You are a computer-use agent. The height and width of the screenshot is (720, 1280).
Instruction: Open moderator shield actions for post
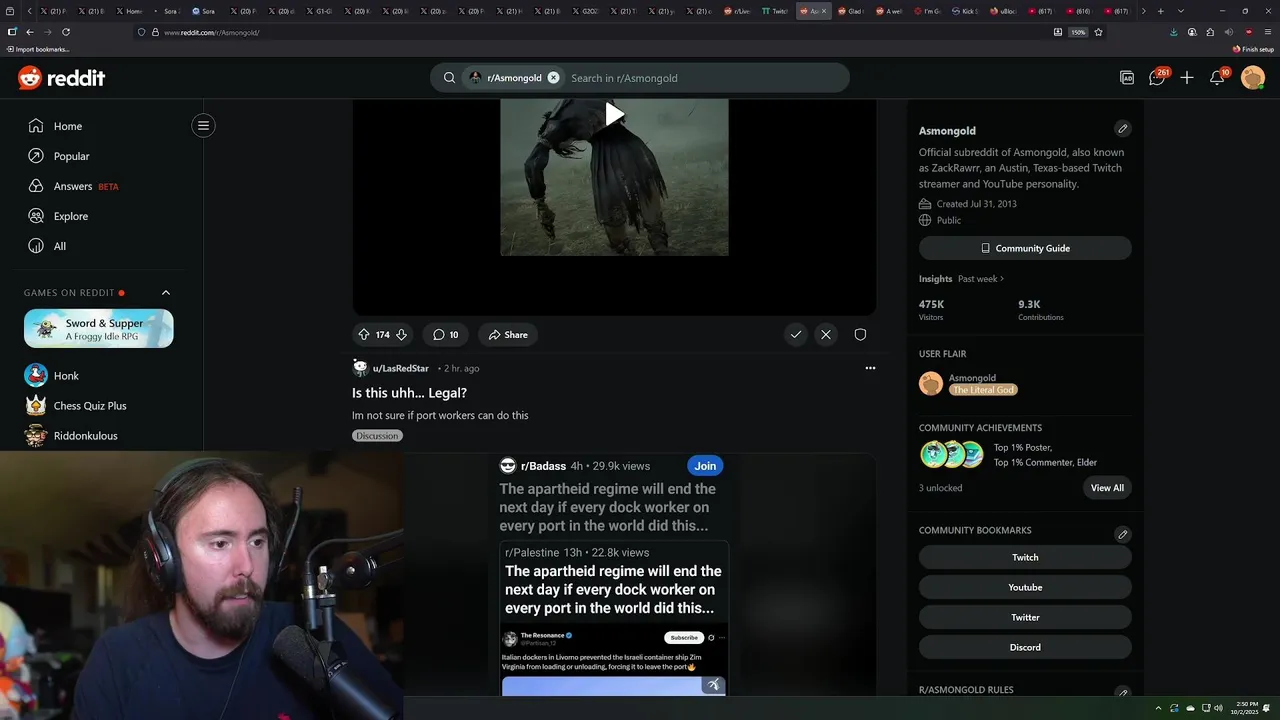pos(860,335)
